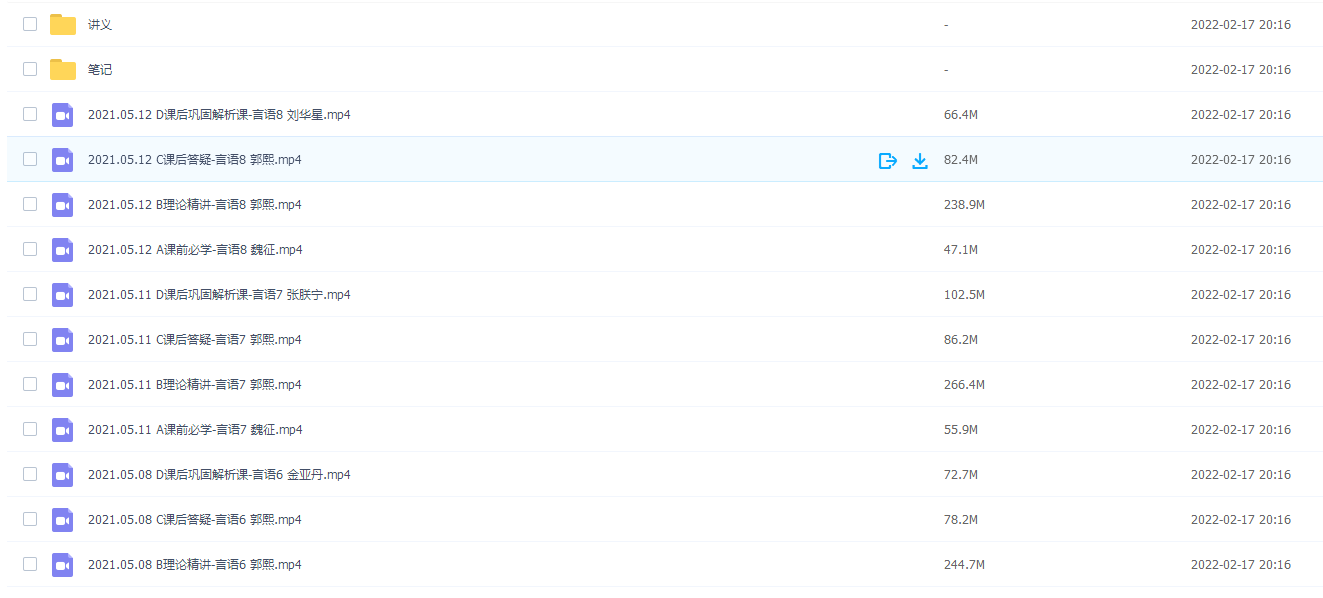The width and height of the screenshot is (1323, 598).
Task: Click video icon of 2021.05.12 A课前必学-言语8
Action: tap(63, 250)
